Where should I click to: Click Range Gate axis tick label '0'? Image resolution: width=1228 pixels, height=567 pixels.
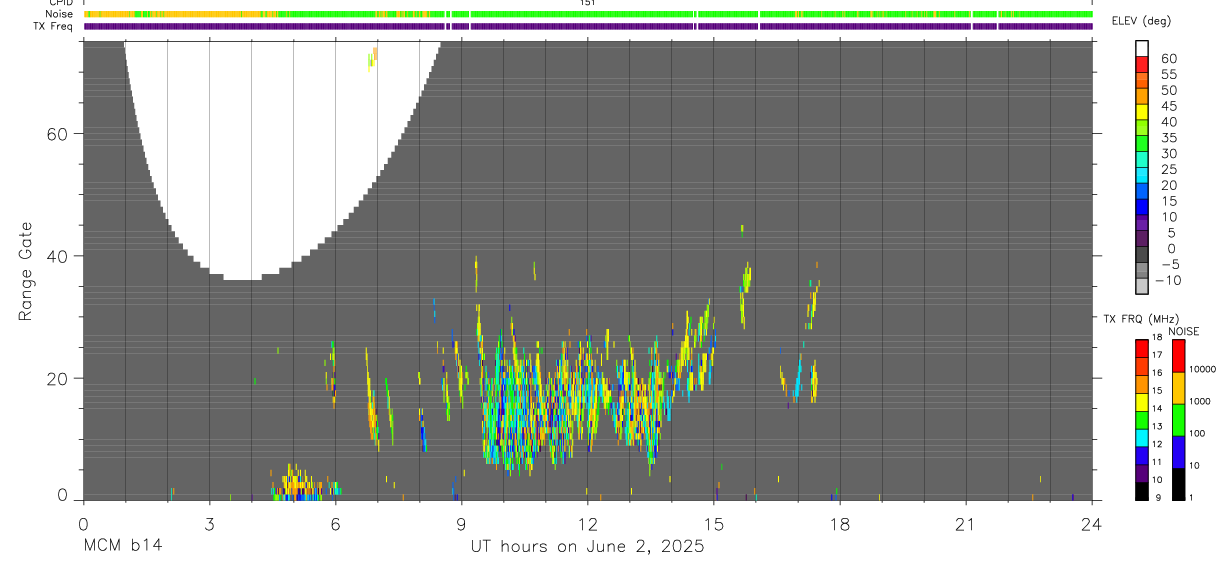[x=62, y=495]
